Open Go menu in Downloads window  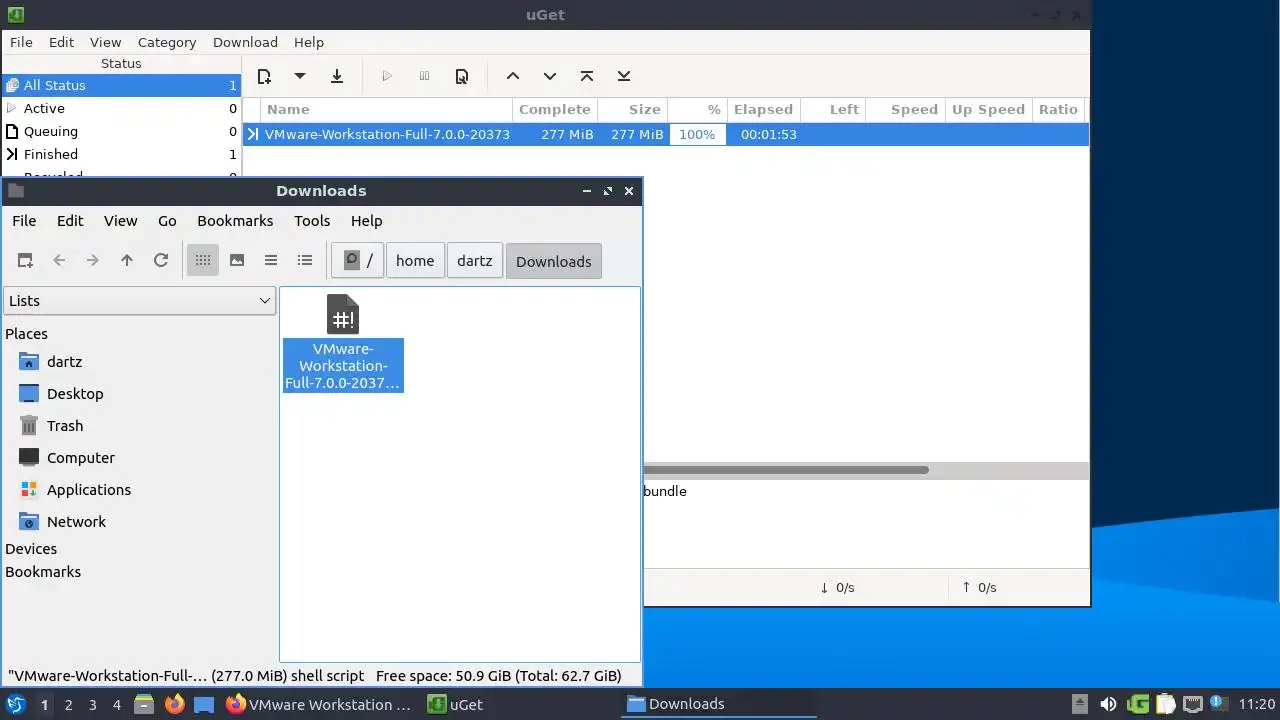(x=167, y=220)
